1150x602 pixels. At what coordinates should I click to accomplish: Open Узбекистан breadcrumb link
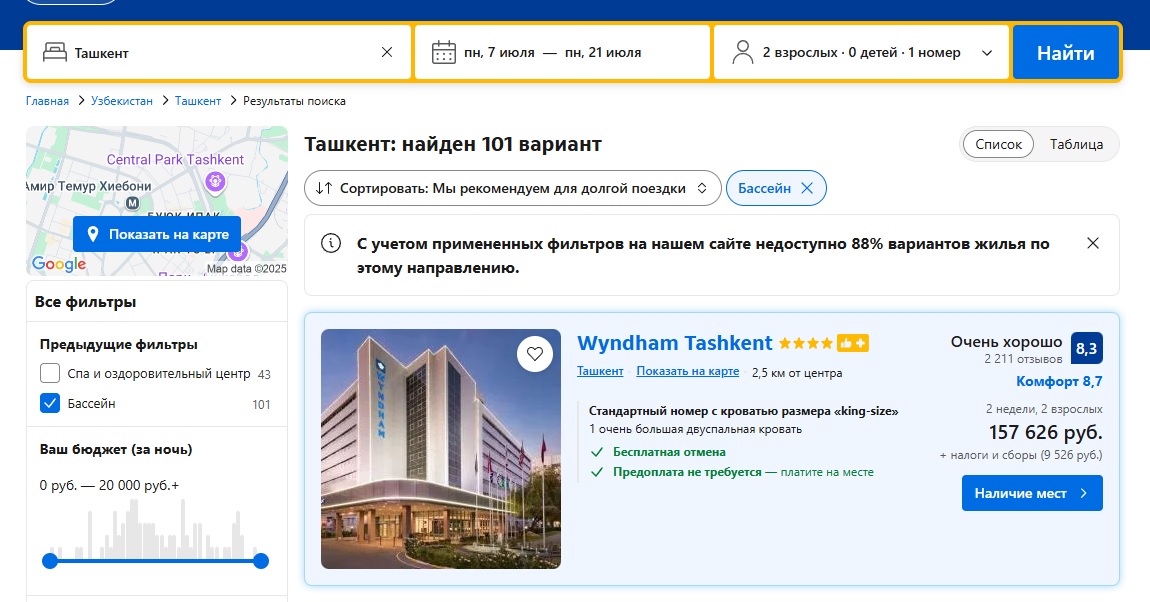coord(122,101)
